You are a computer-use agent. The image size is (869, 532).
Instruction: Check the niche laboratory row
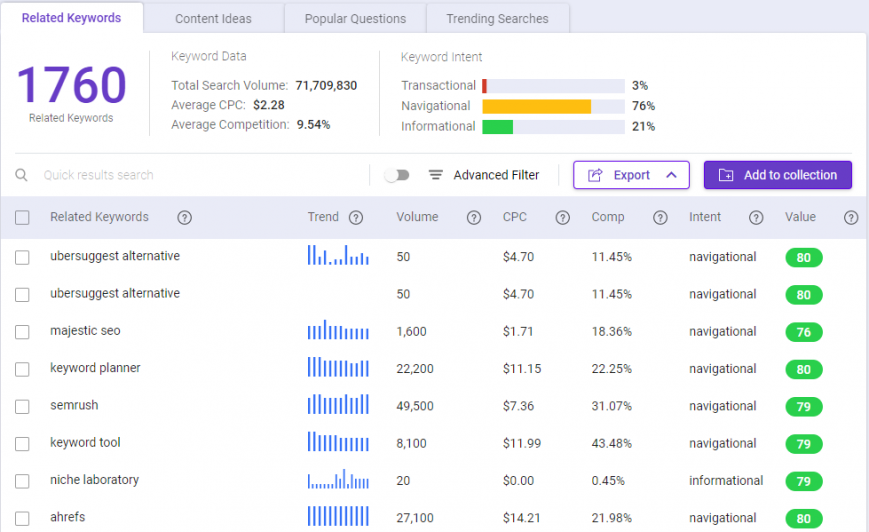pos(22,481)
